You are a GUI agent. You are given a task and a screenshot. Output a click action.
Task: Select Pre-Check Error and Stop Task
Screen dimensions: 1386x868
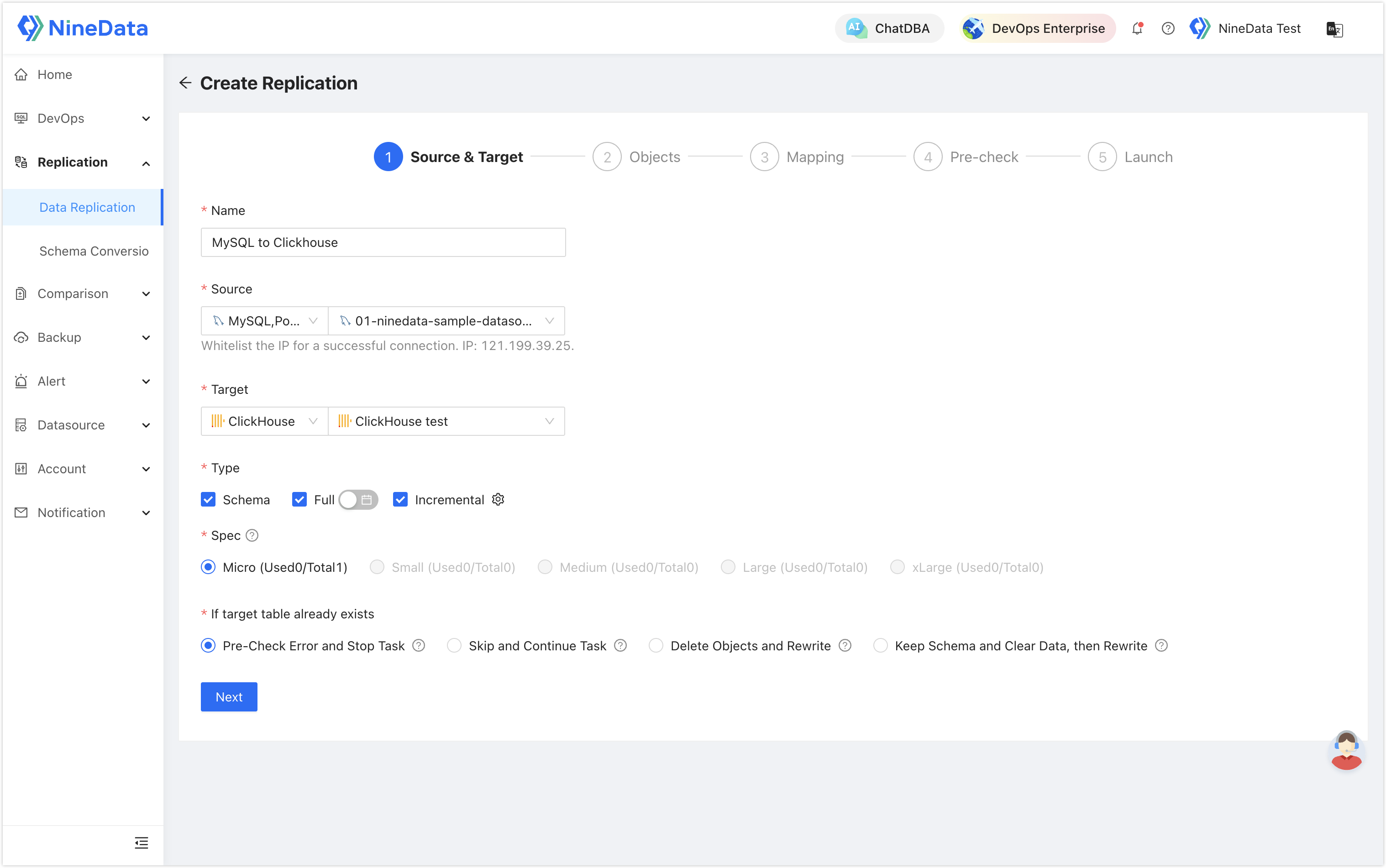(209, 646)
